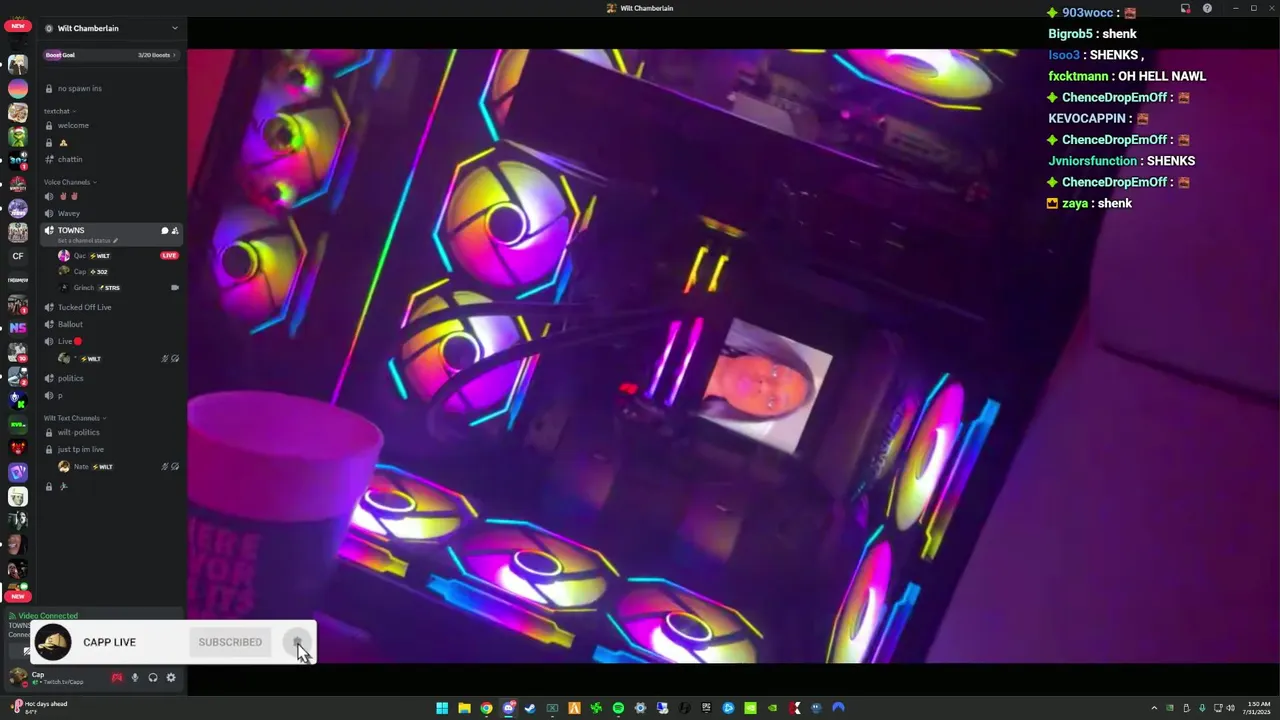Screen dimensions: 1280x720
Task: Open the taskbar volume control
Action: click(1230, 708)
